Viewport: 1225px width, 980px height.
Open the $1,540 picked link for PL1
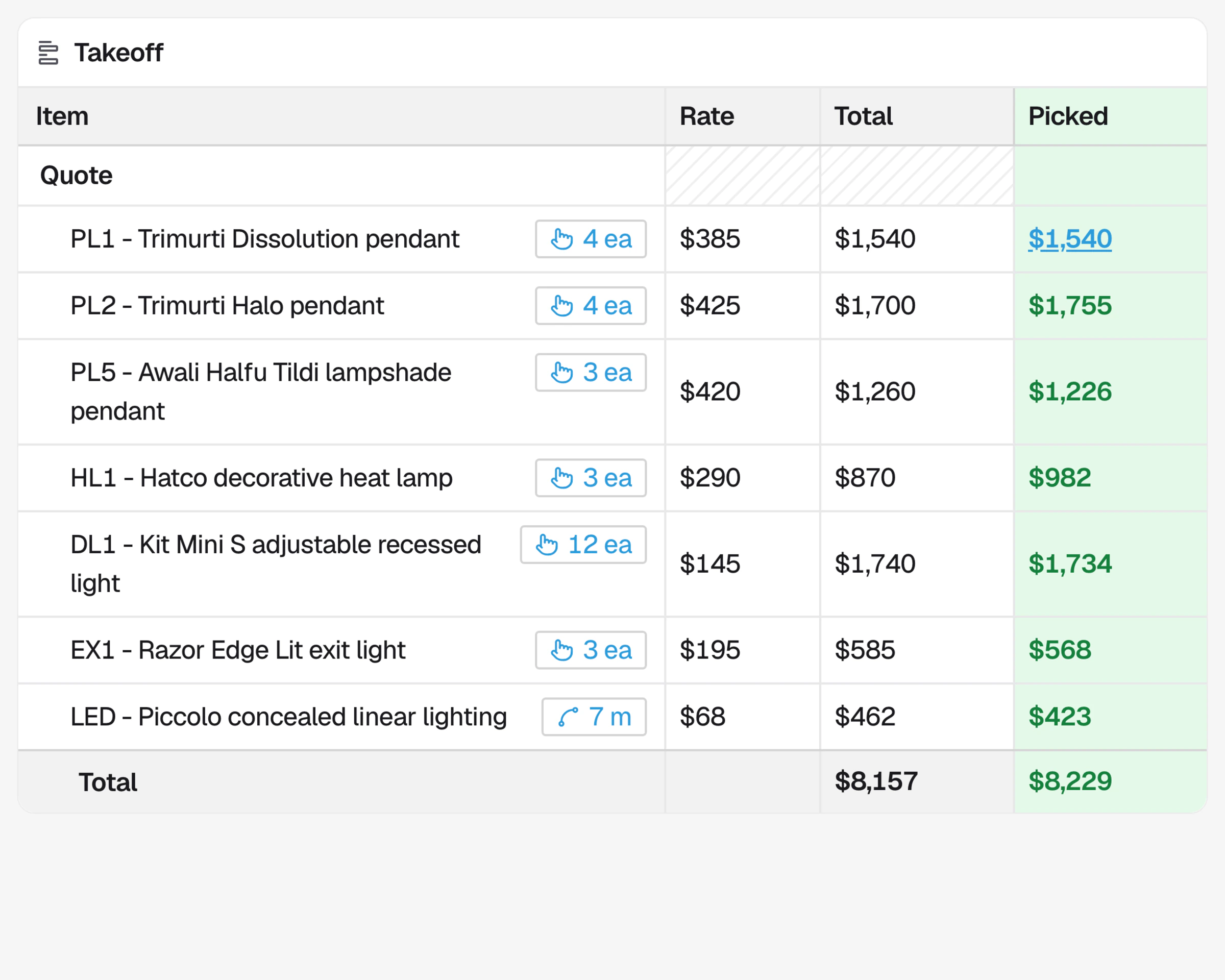[x=1070, y=239]
